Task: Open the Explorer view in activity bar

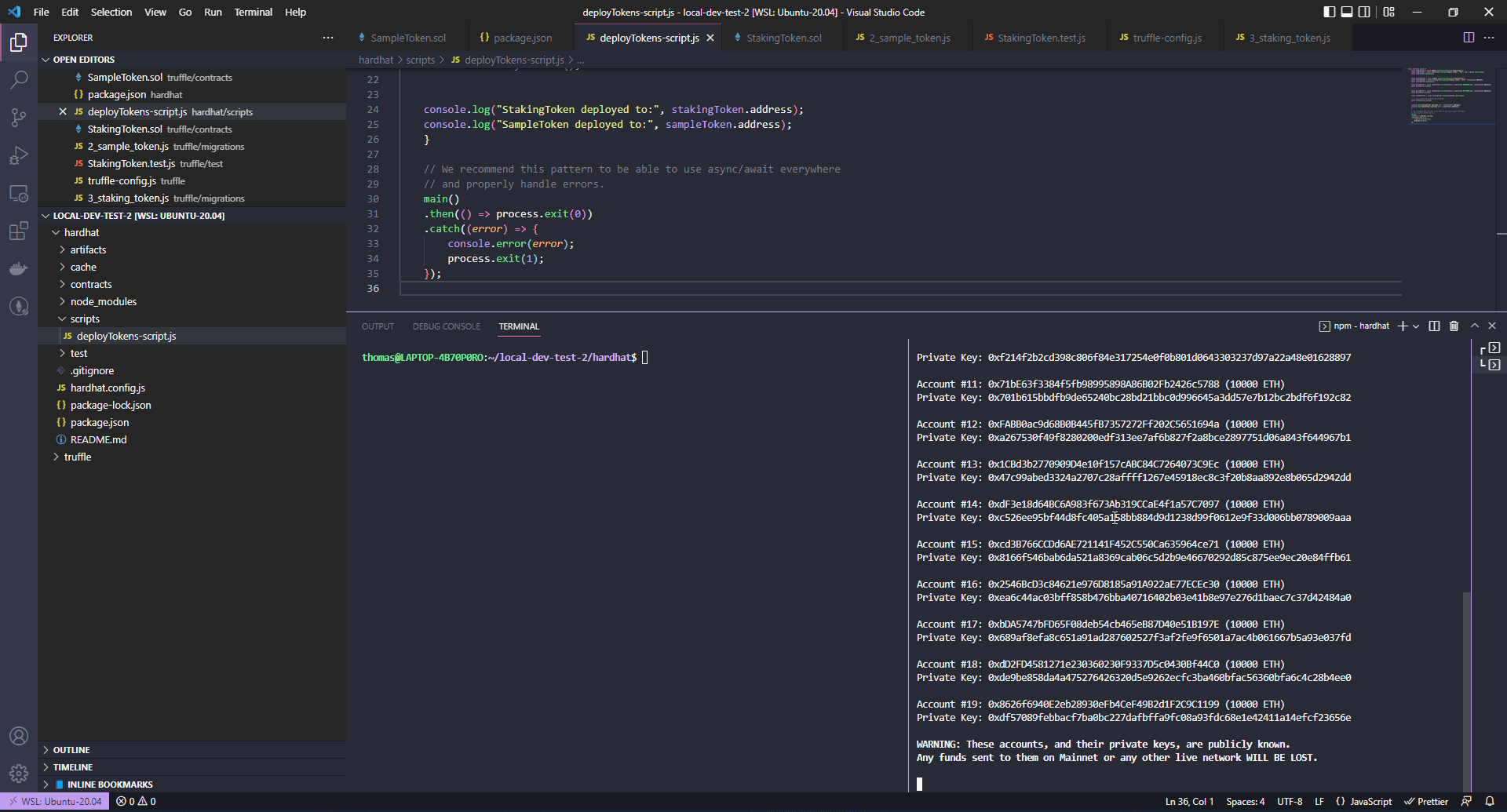Action: 19,42
